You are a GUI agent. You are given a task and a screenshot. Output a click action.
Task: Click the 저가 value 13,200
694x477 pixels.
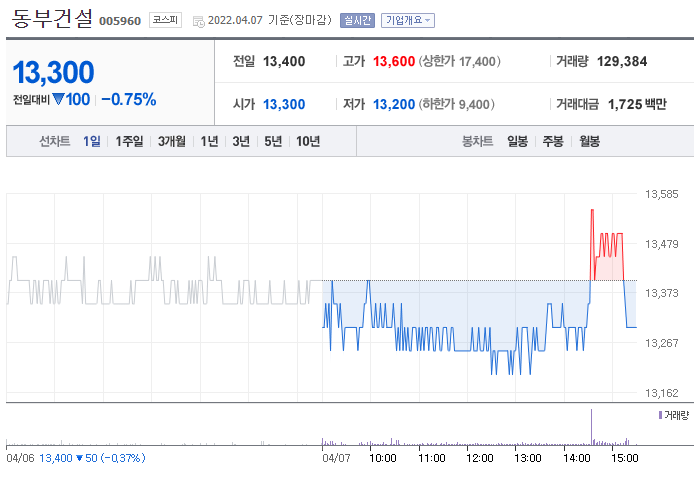[394, 104]
